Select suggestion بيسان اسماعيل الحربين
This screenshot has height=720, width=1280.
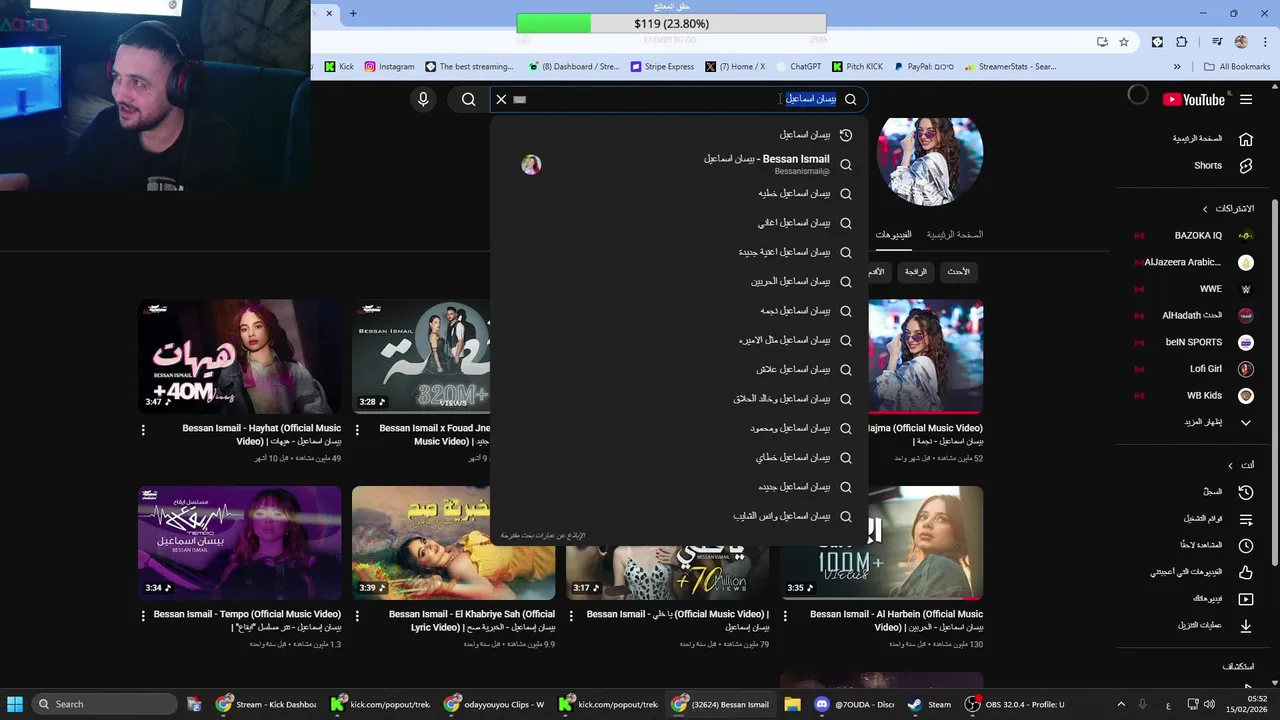pyautogui.click(x=679, y=282)
